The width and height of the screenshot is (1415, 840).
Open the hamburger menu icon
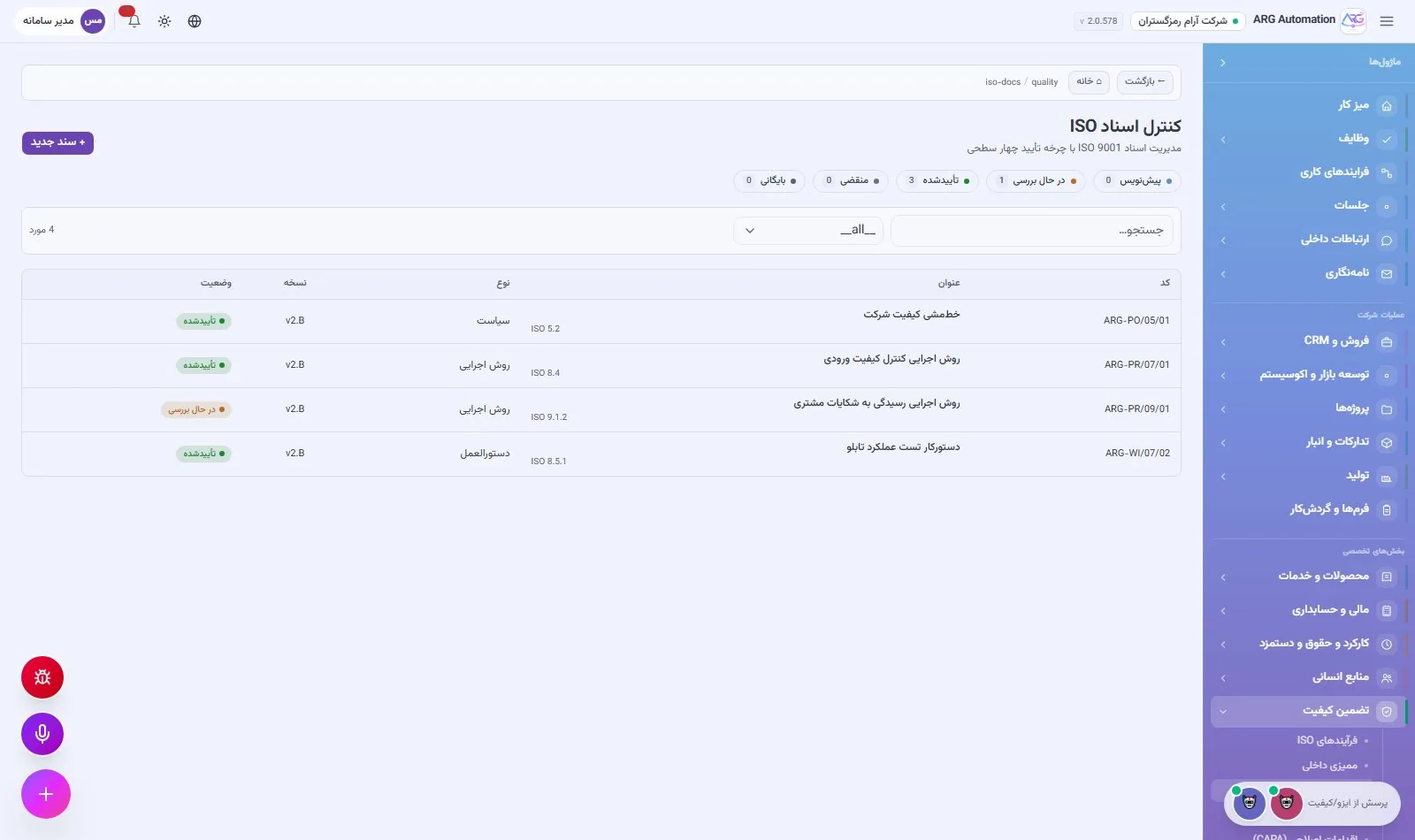pos(1387,21)
